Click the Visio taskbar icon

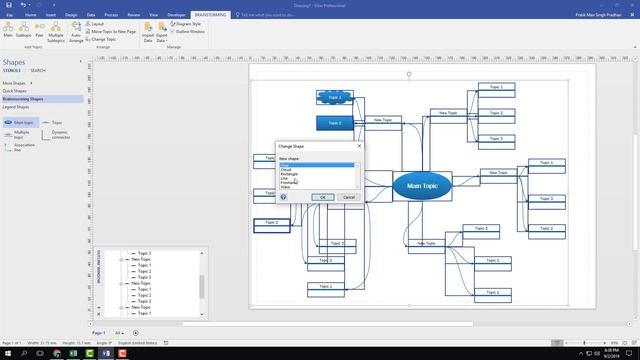pyautogui.click(x=106, y=353)
